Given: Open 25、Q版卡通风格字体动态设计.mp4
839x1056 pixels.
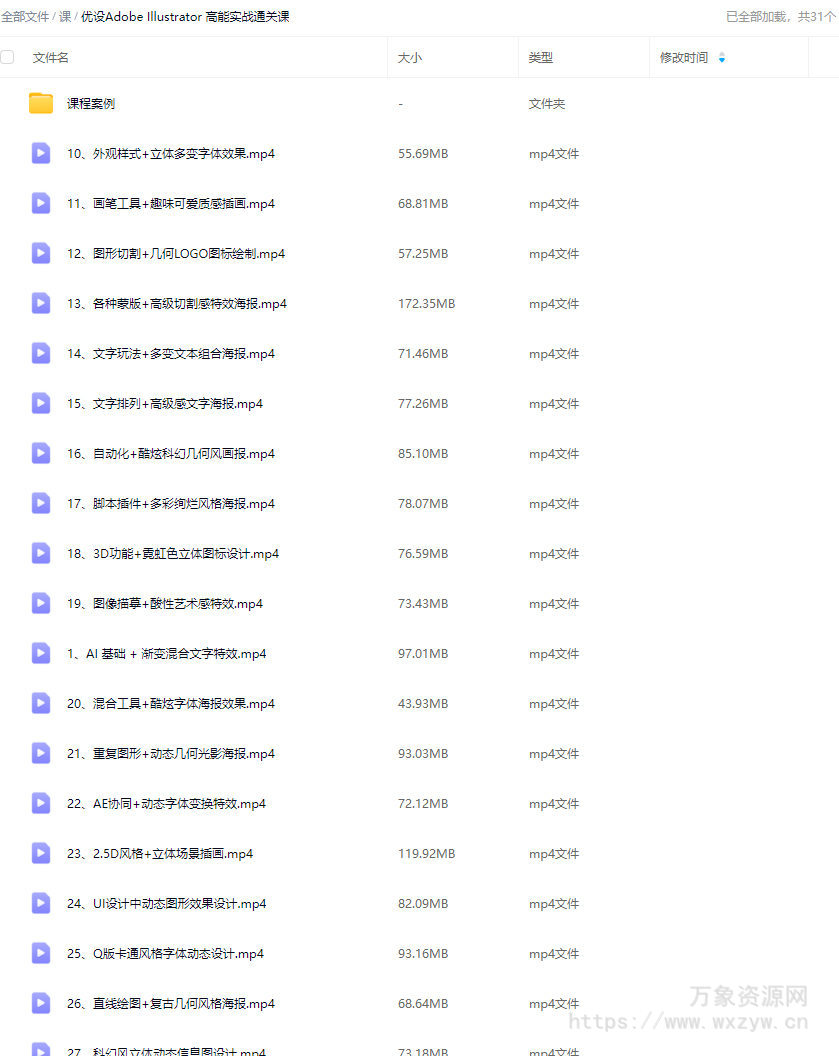Looking at the screenshot, I should coord(166,954).
